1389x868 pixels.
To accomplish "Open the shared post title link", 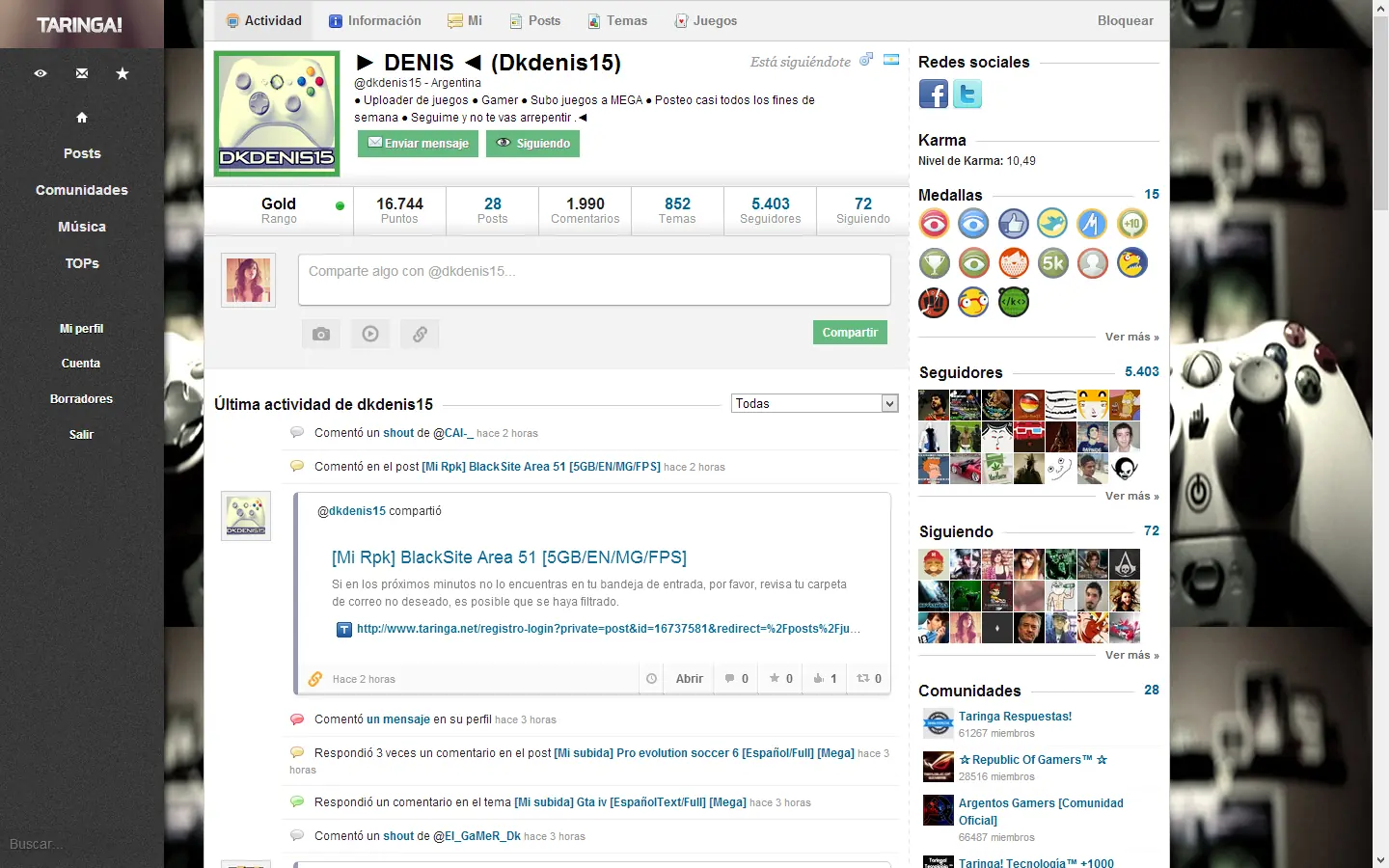I will pyautogui.click(x=509, y=557).
